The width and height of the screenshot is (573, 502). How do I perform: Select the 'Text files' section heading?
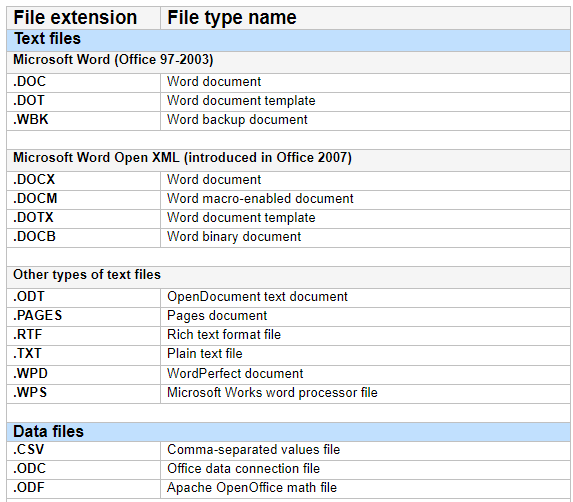[x=288, y=40]
